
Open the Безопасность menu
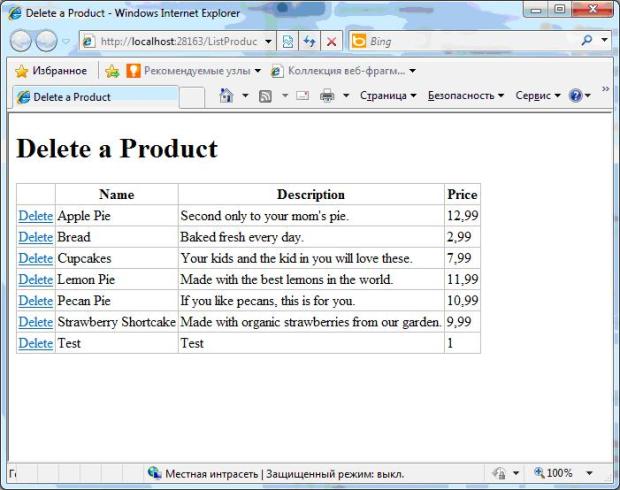coord(466,96)
